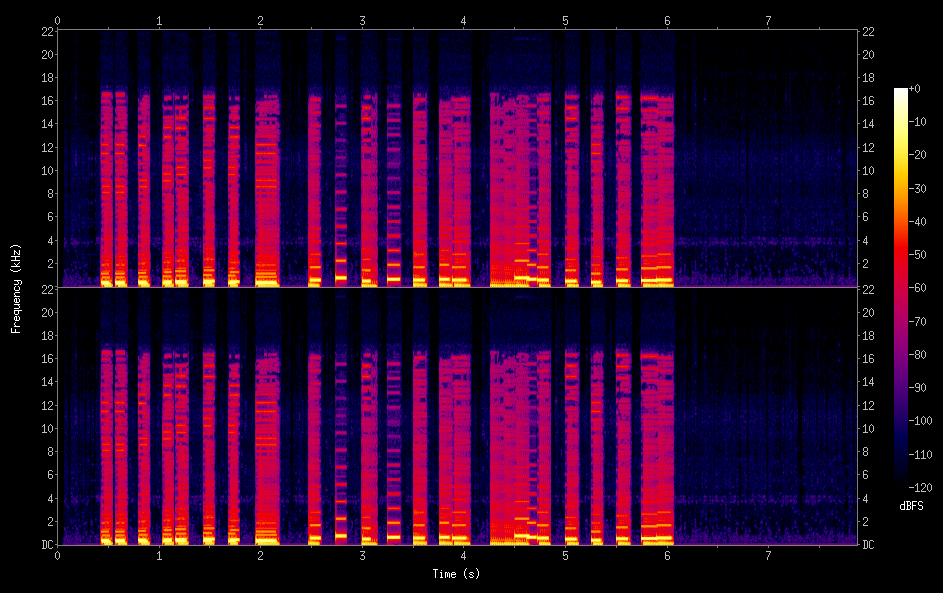The width and height of the screenshot is (943, 593).
Task: Click the -30 tick on the color scale
Action: (x=914, y=188)
